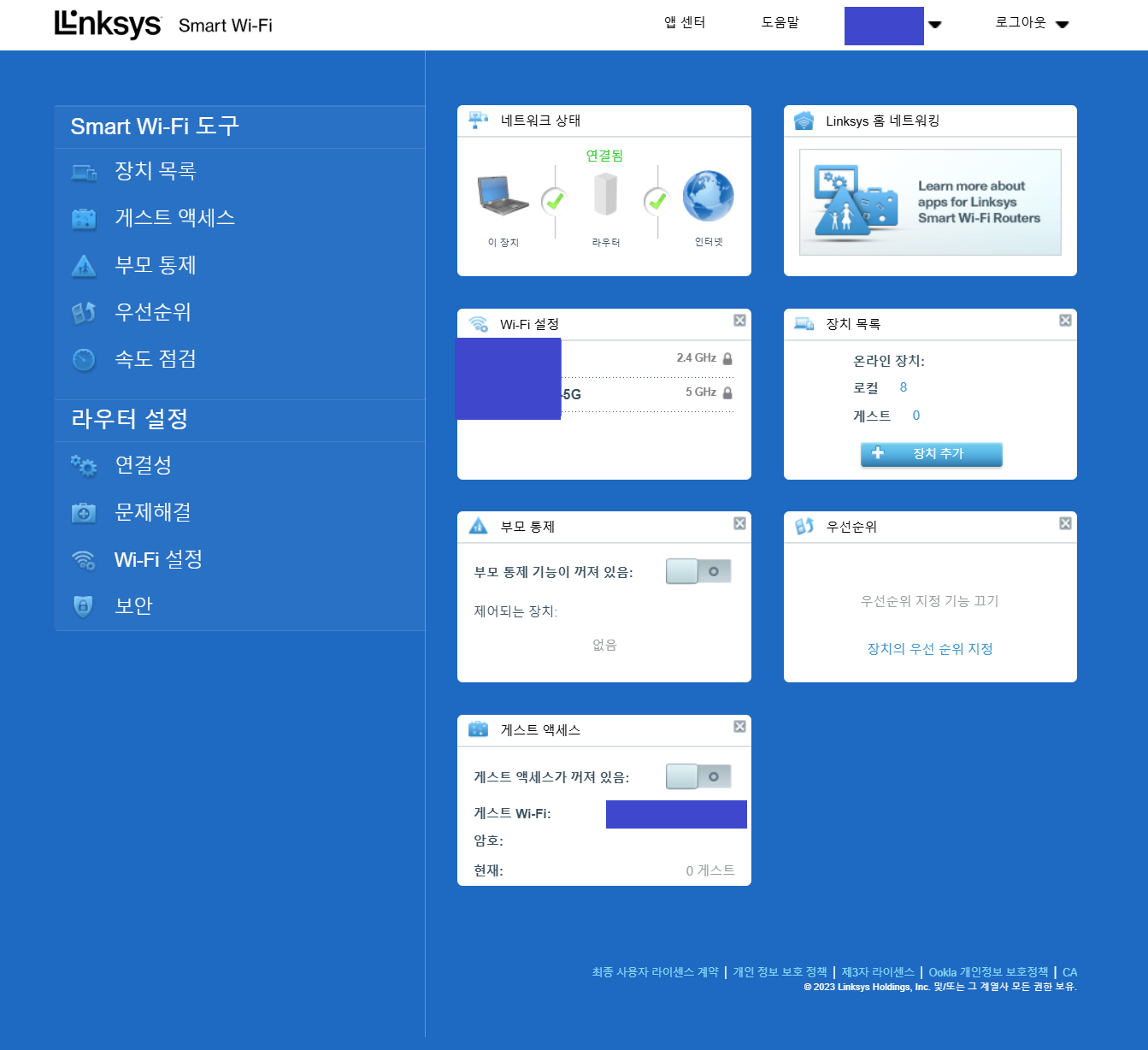This screenshot has width=1148, height=1050.
Task: Close the 장치 목록 widget
Action: [x=1065, y=320]
